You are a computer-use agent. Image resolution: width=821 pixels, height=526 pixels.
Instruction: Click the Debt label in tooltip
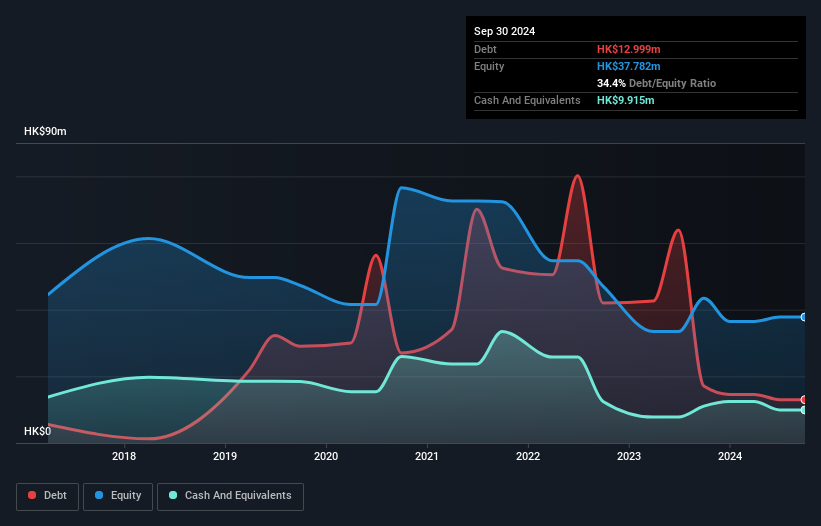(485, 49)
